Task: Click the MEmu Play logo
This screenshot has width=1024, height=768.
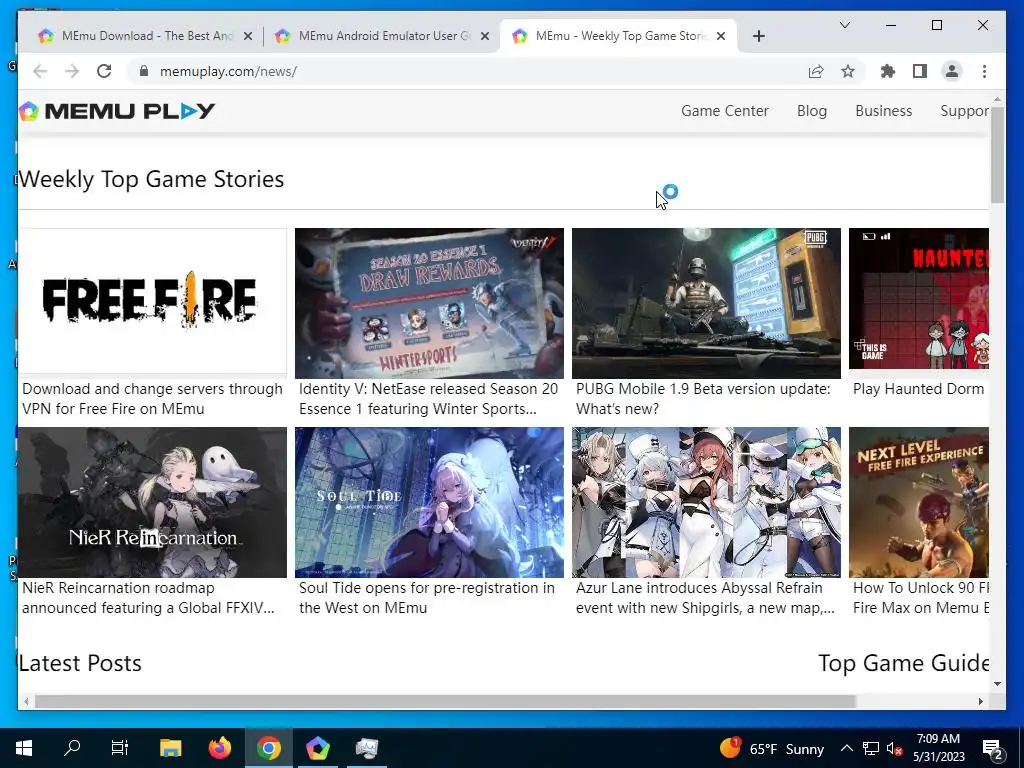Action: (117, 111)
